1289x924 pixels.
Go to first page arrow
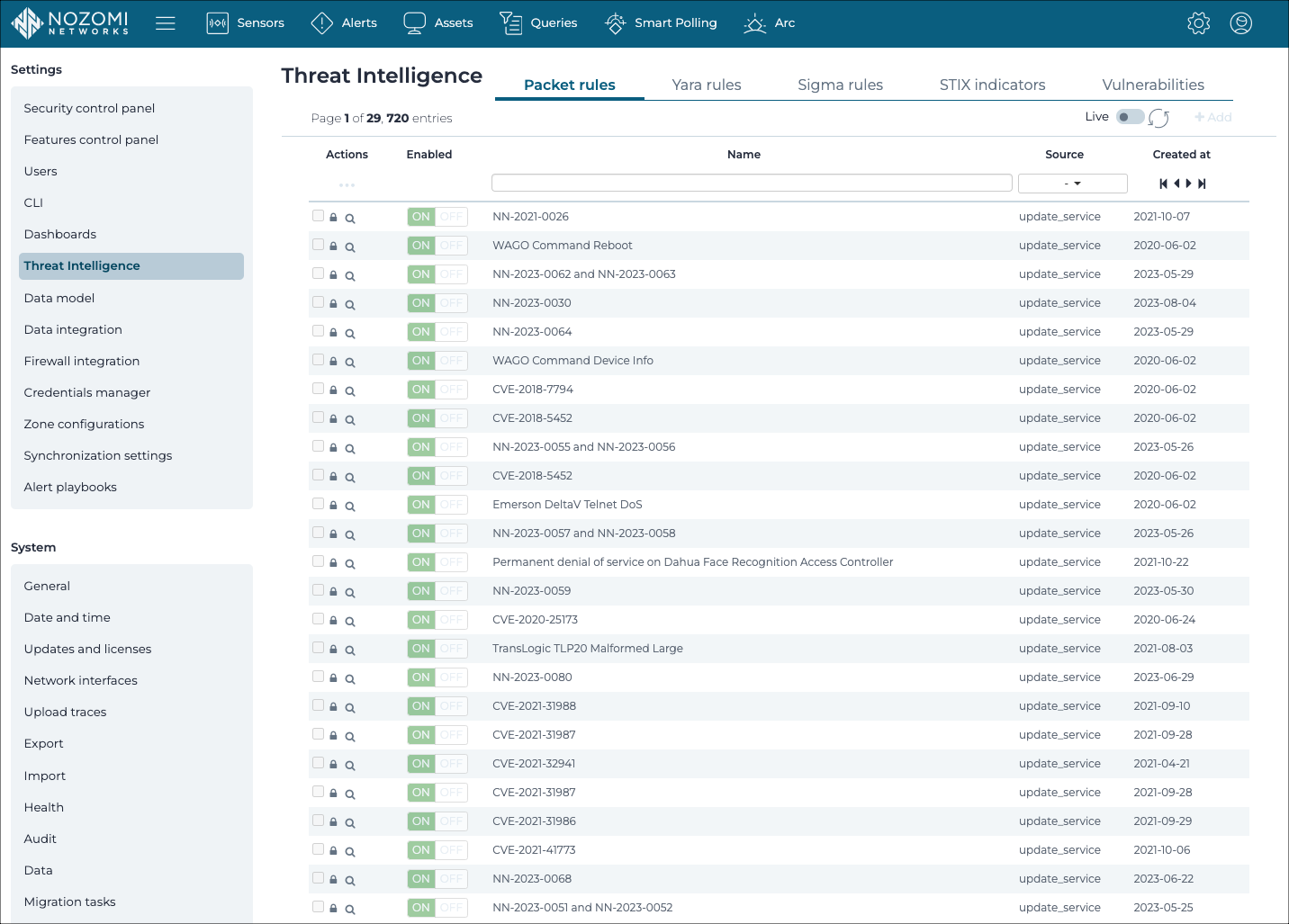tap(1163, 184)
